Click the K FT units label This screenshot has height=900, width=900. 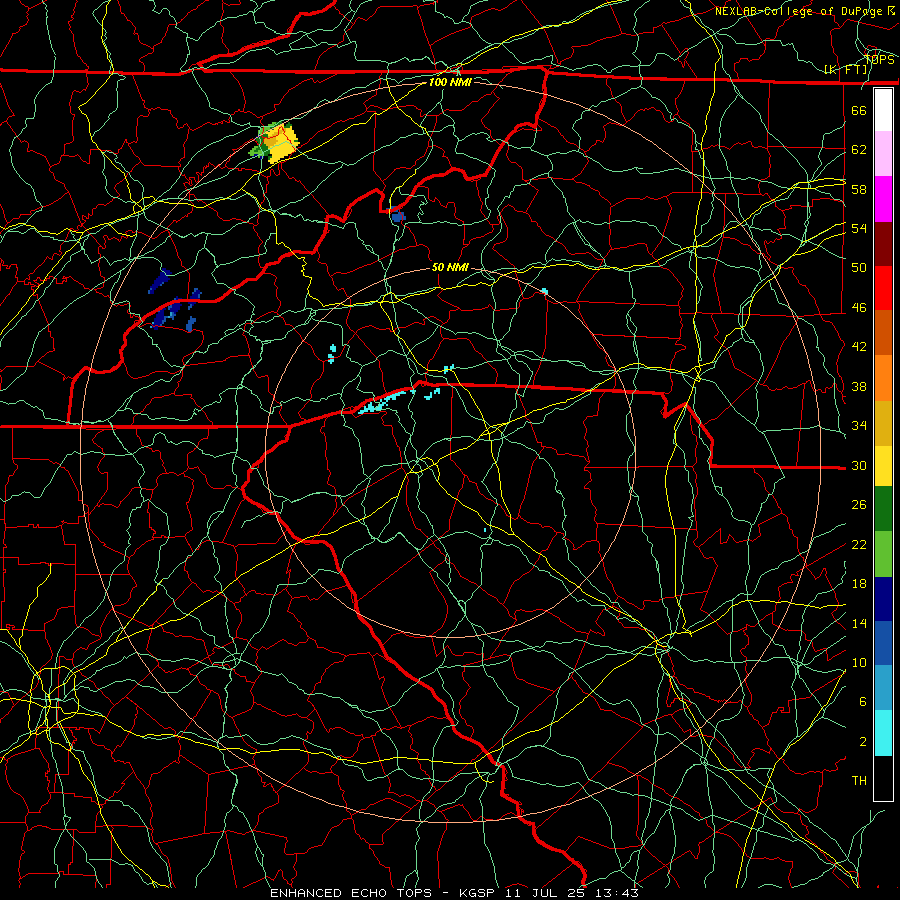846,70
